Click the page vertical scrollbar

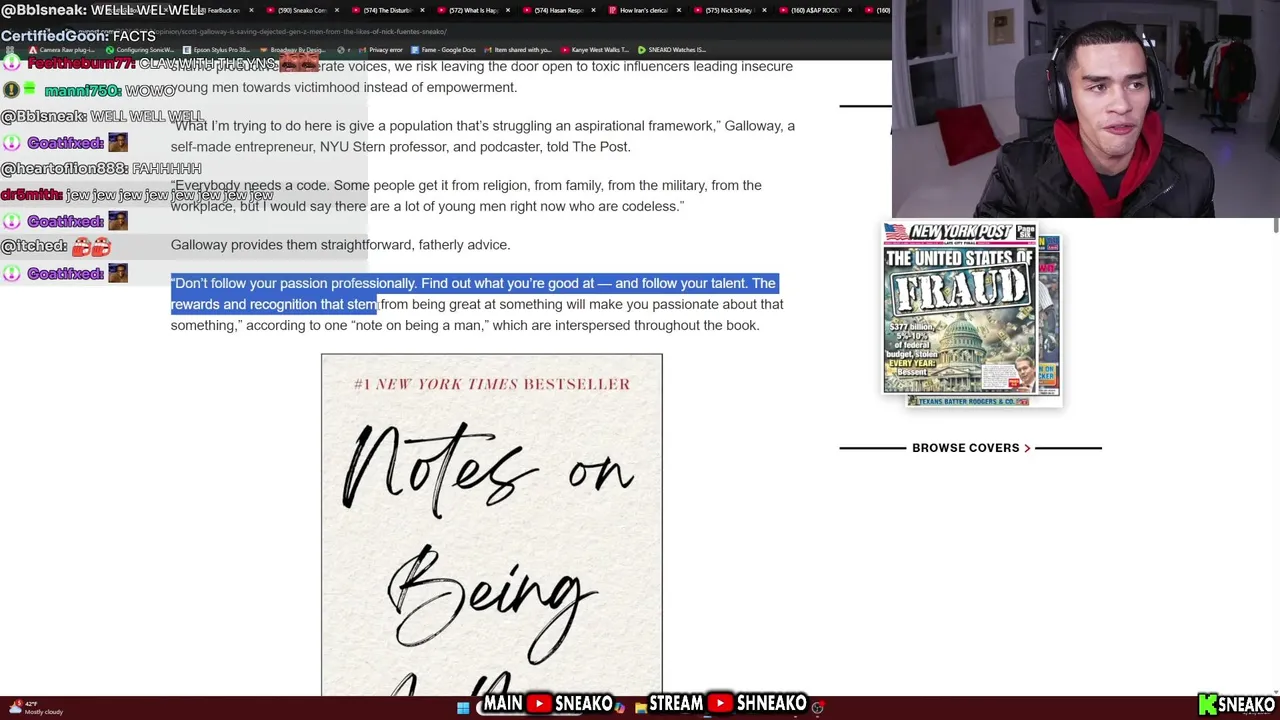tap(1275, 225)
